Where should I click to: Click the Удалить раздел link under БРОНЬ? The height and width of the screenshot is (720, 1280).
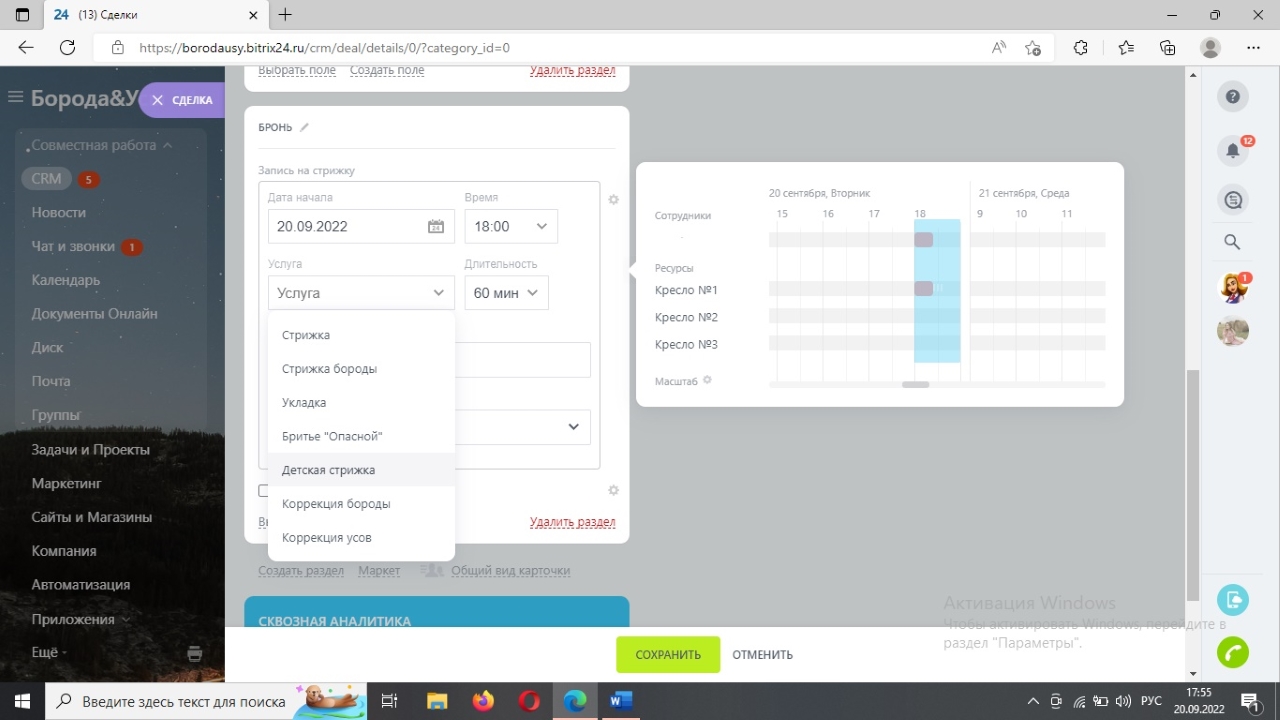573,522
